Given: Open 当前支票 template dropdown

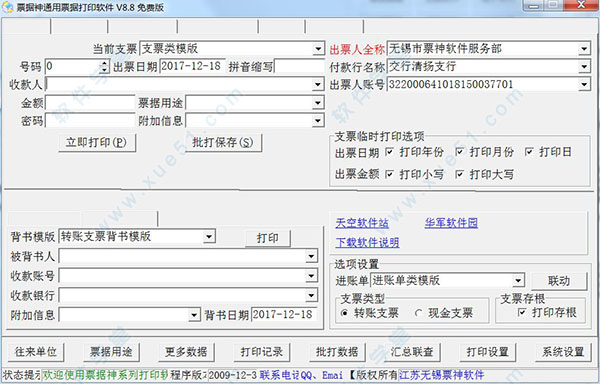Looking at the screenshot, I should point(318,49).
